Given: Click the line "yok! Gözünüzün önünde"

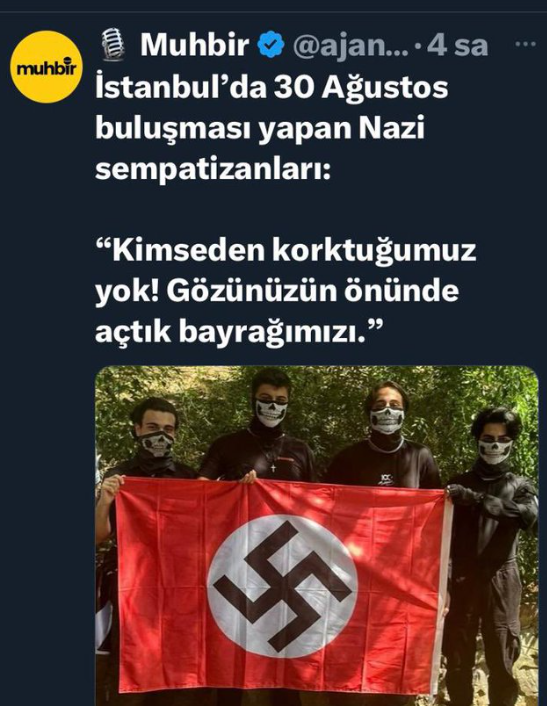Looking at the screenshot, I should [277, 292].
